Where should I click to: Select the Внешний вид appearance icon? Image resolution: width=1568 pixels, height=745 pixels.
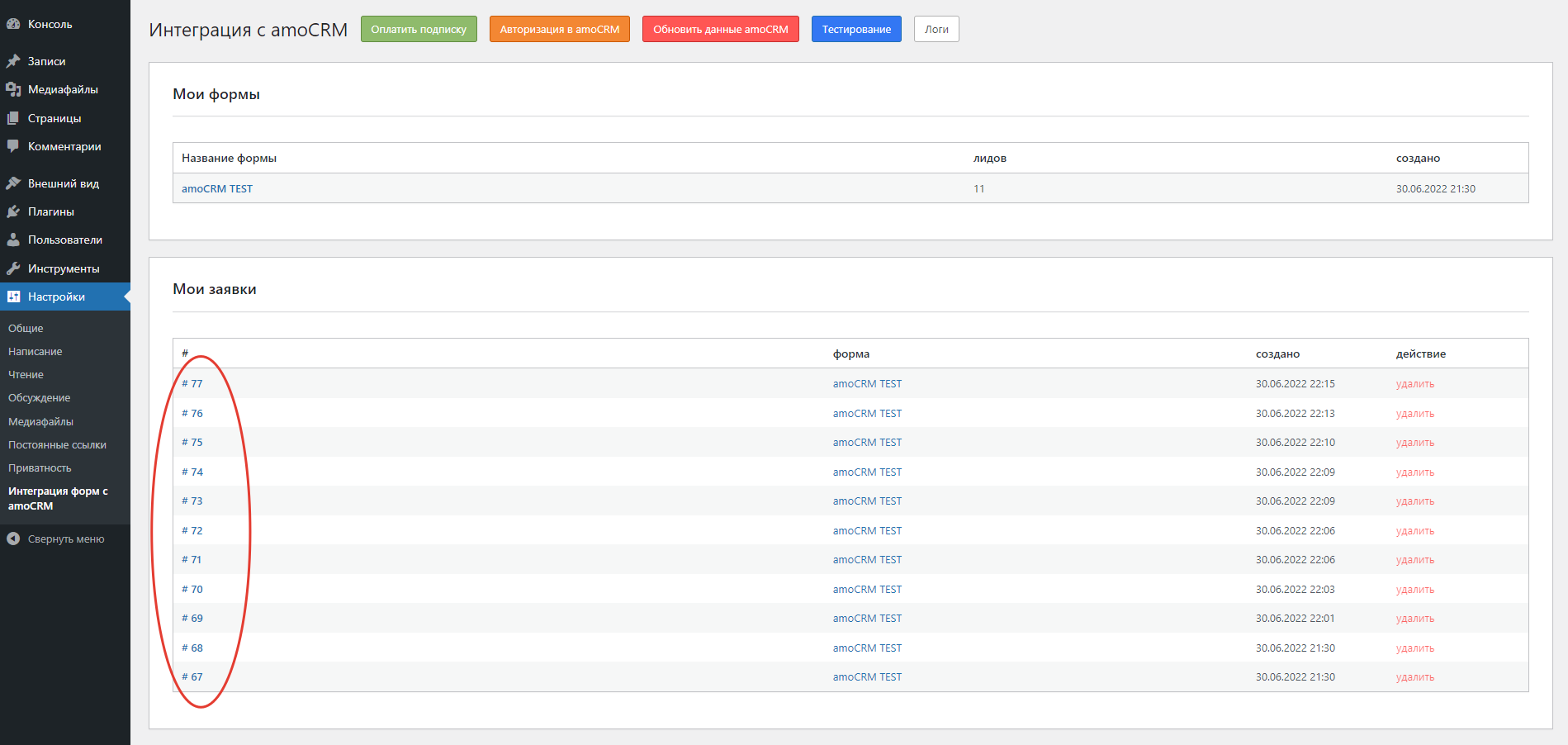tap(13, 183)
